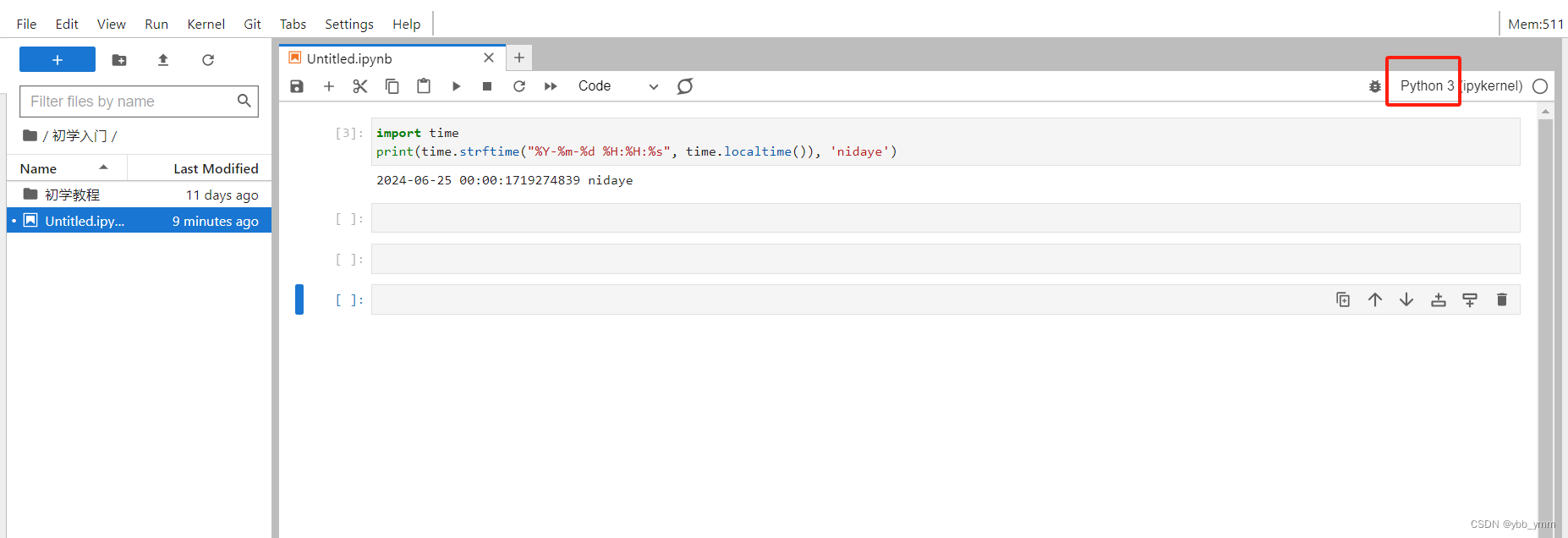Run the selected cell and advance
This screenshot has height=538, width=1568.
tap(456, 86)
